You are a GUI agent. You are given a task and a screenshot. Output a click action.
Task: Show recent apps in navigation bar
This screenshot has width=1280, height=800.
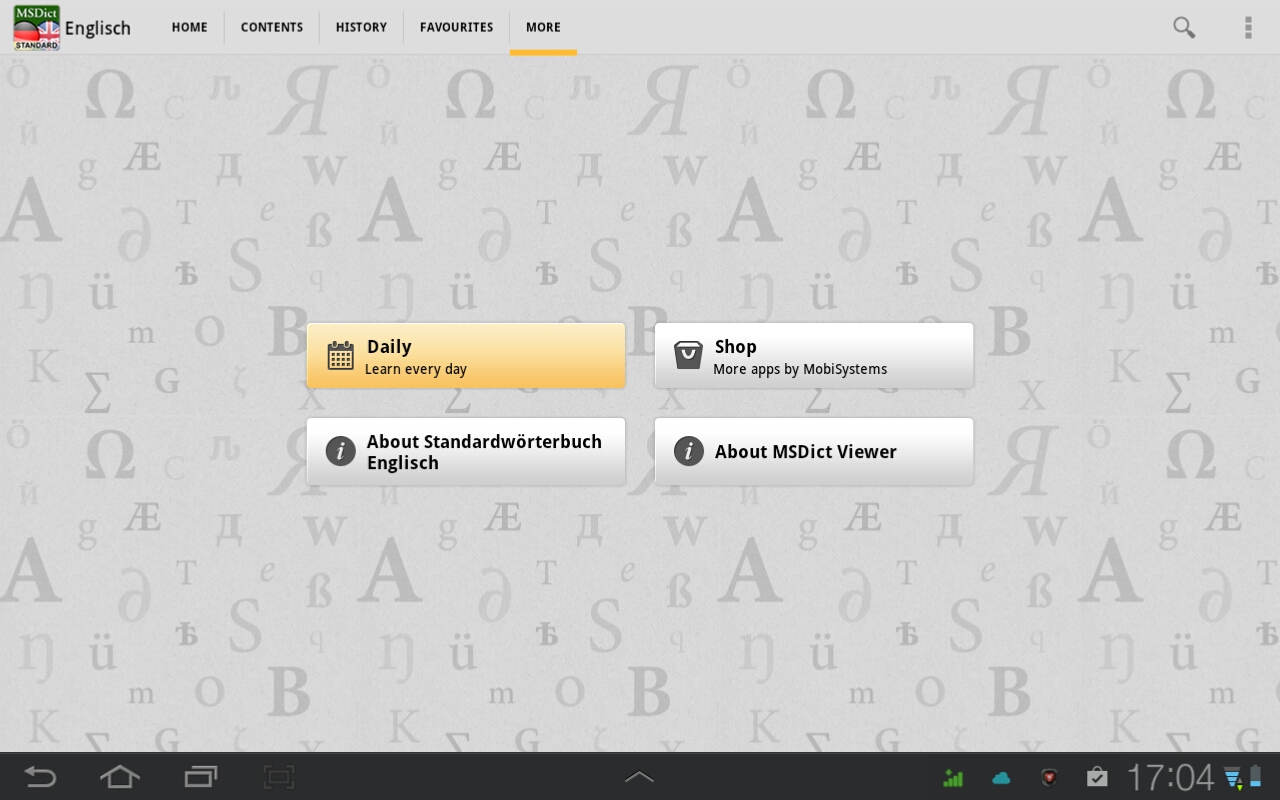pos(200,776)
